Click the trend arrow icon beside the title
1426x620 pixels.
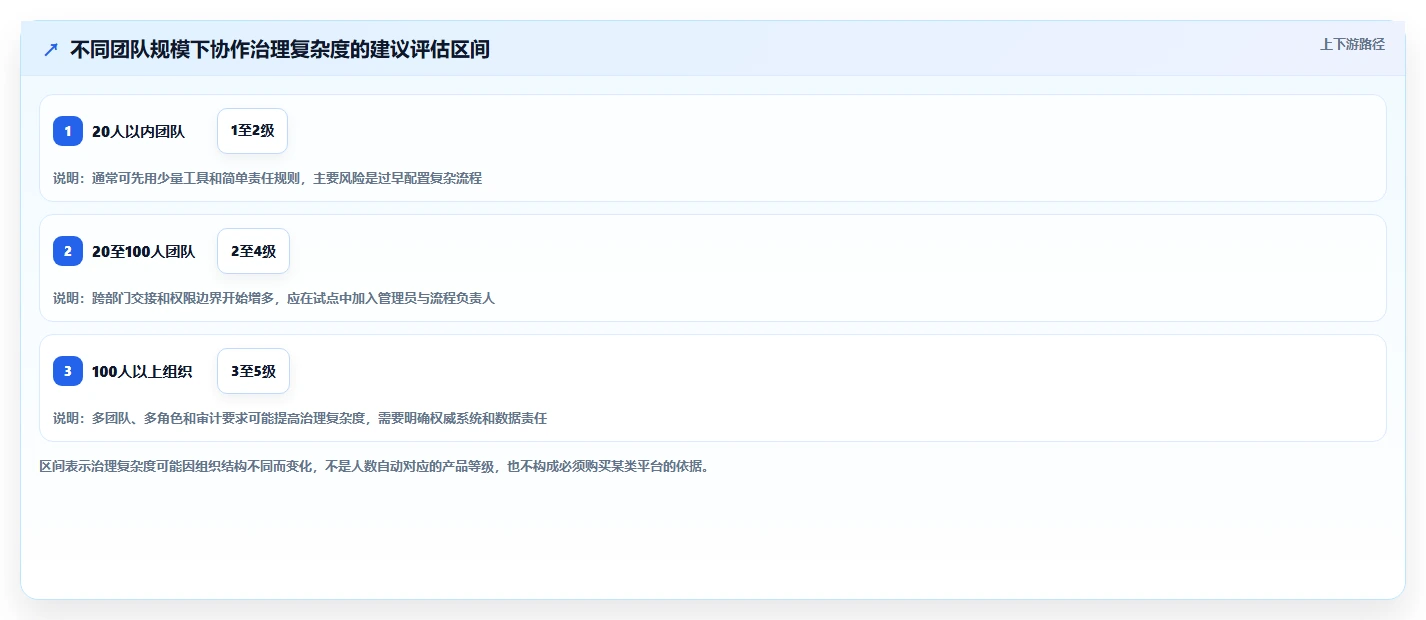click(51, 49)
